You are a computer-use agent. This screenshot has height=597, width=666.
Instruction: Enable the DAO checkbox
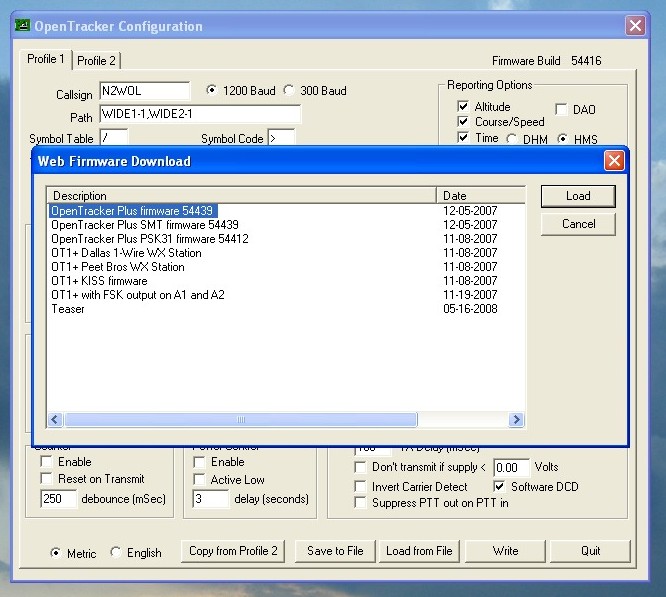point(561,110)
